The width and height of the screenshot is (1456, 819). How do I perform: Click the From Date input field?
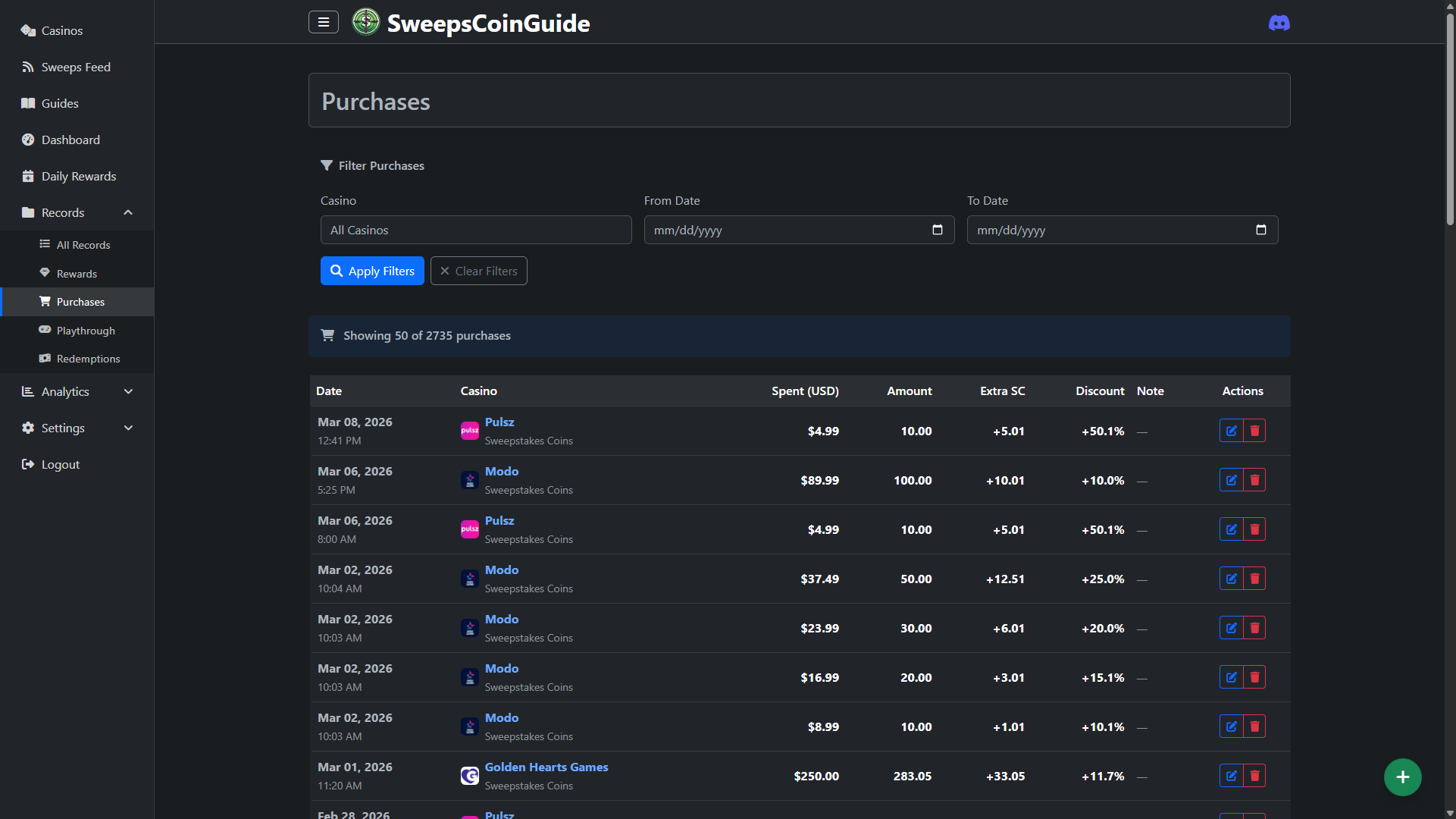[799, 230]
